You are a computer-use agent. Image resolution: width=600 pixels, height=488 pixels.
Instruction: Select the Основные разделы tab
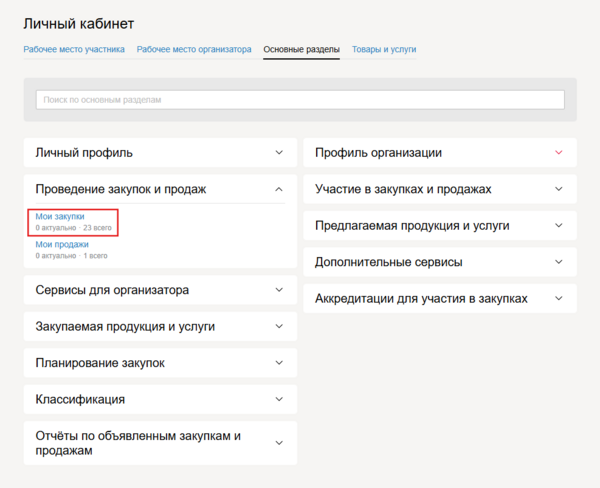click(x=301, y=49)
